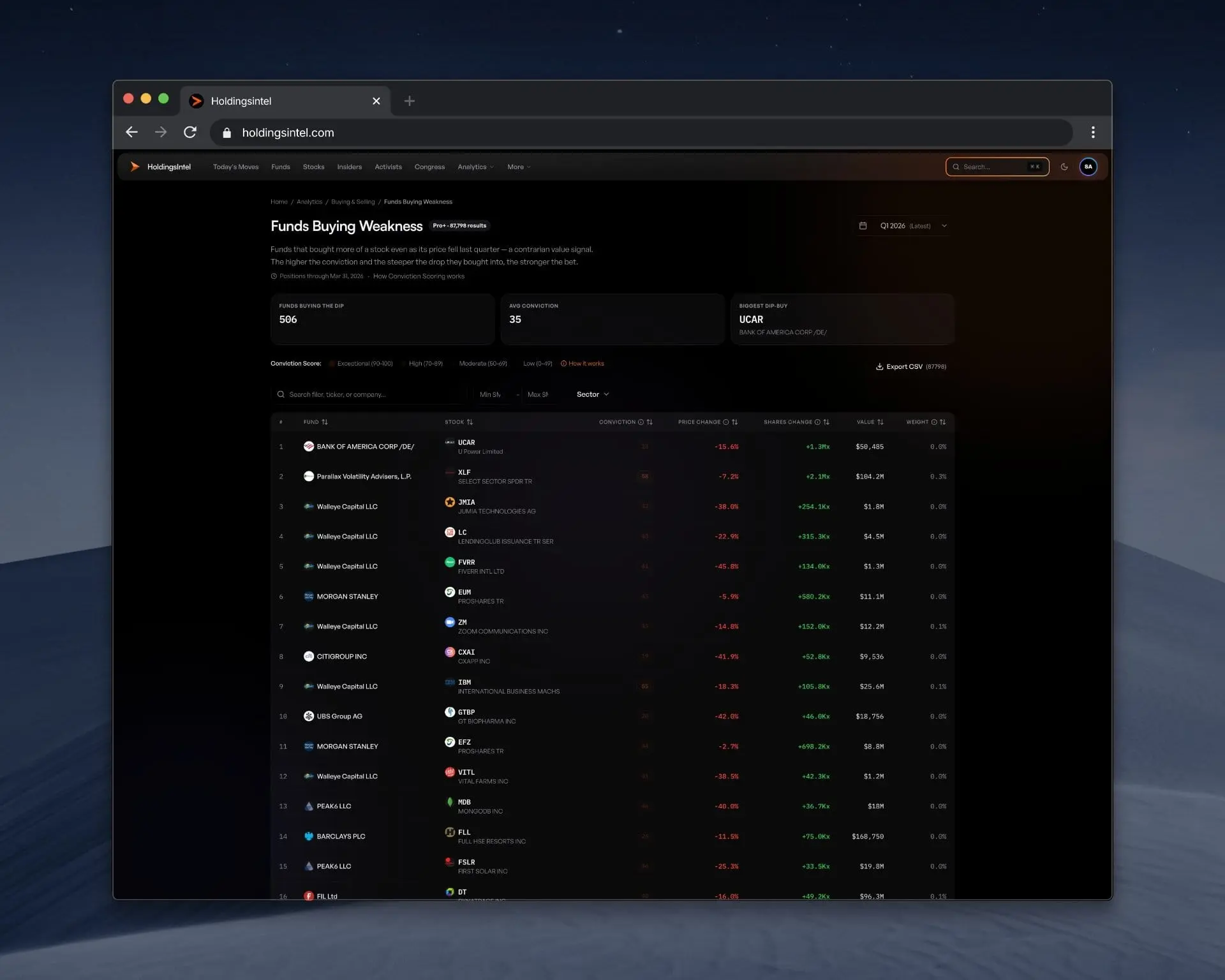Viewport: 1225px width, 980px height.
Task: Click the Max $ value field
Action: [540, 394]
